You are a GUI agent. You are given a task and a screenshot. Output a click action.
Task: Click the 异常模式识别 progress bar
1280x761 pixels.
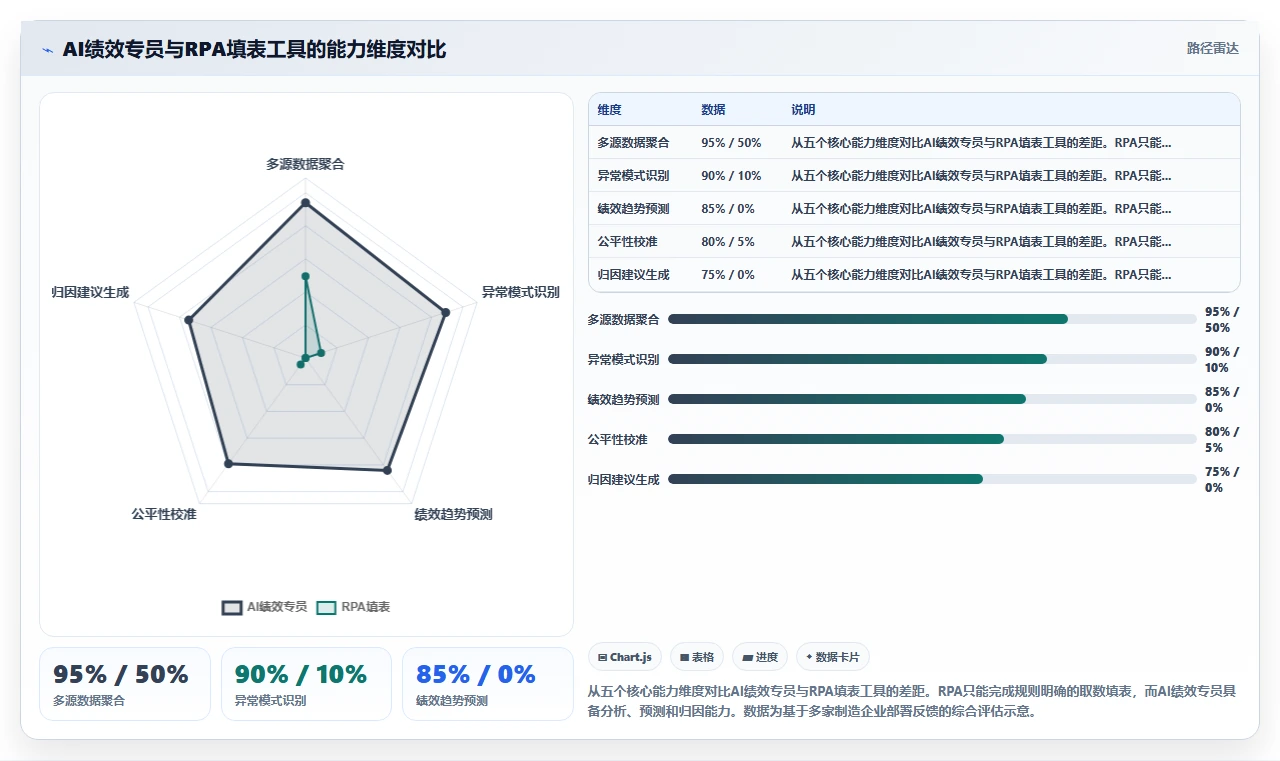932,359
